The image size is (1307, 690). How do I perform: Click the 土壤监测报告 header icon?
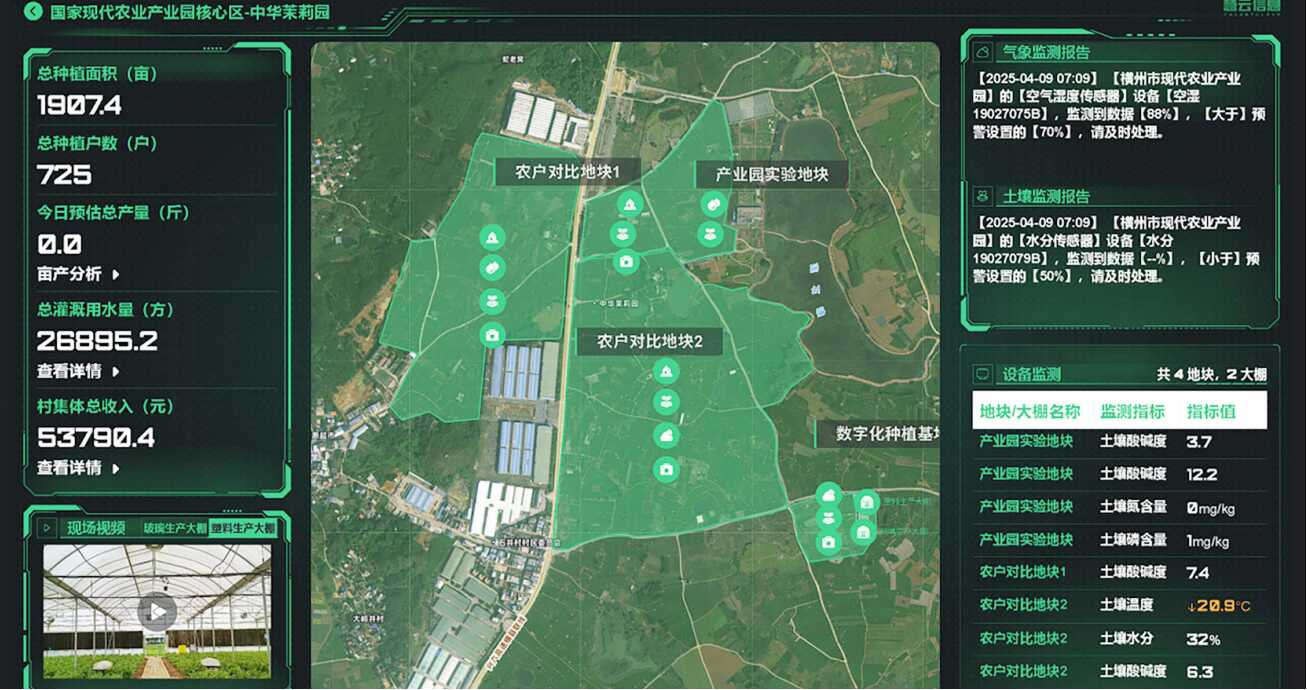click(984, 196)
